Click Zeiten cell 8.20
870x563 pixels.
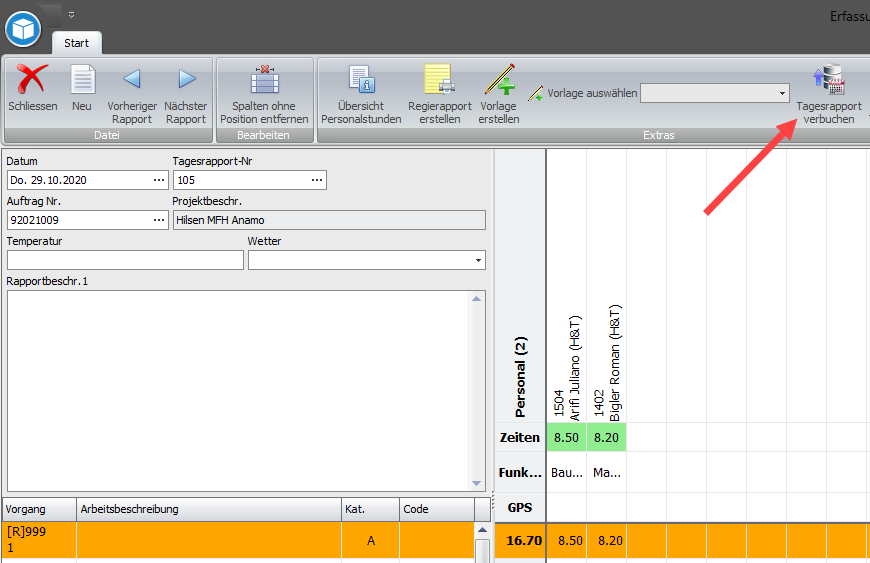coord(606,437)
